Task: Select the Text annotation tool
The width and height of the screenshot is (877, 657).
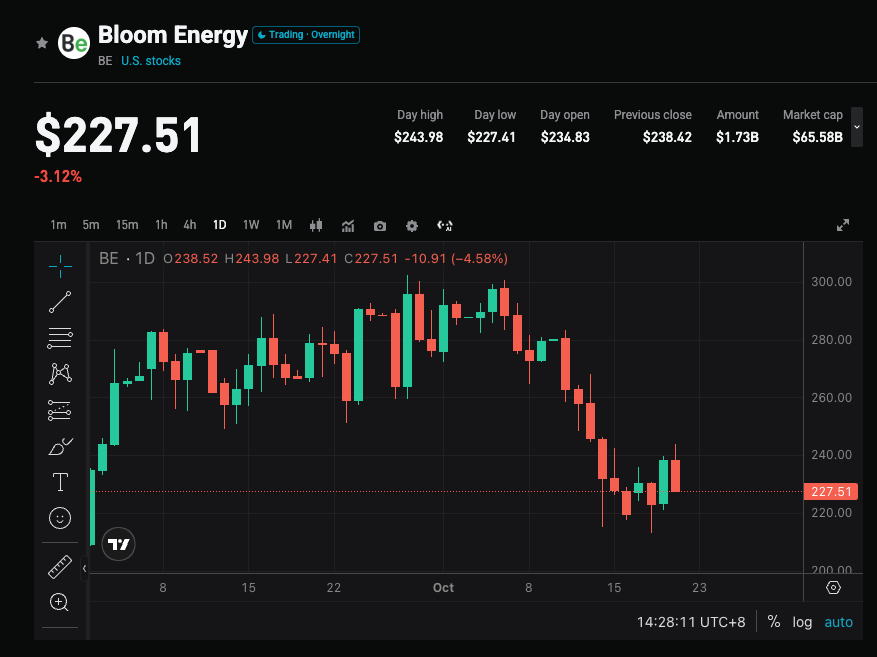Action: [60, 482]
